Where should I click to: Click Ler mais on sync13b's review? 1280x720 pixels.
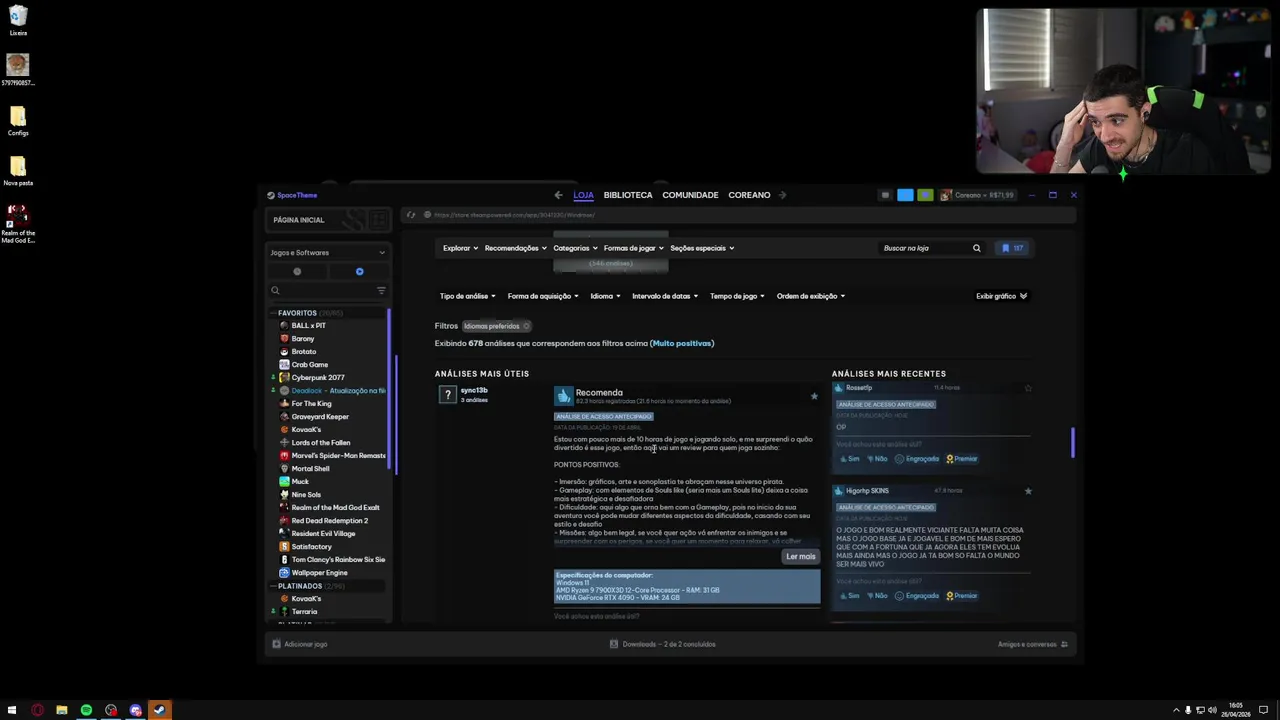click(801, 556)
